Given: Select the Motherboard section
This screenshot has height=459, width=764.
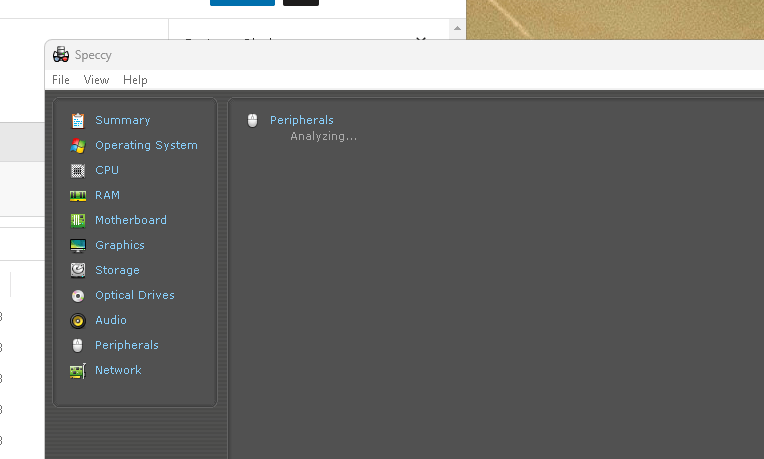Looking at the screenshot, I should 131,220.
